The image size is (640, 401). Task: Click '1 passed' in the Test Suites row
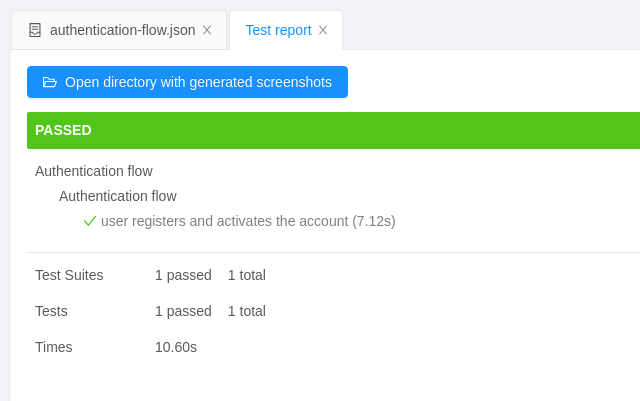click(183, 275)
